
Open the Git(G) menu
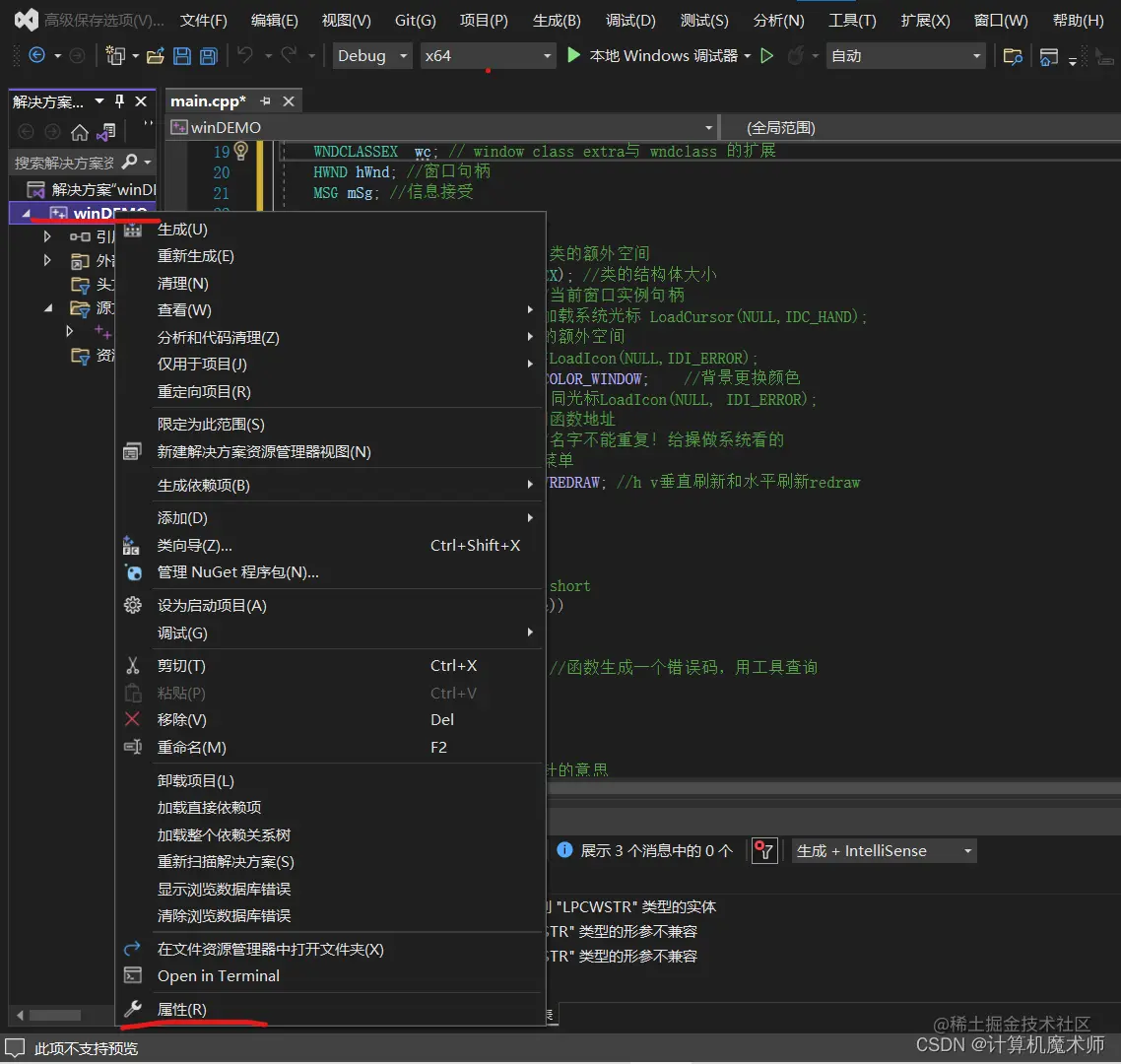[416, 20]
